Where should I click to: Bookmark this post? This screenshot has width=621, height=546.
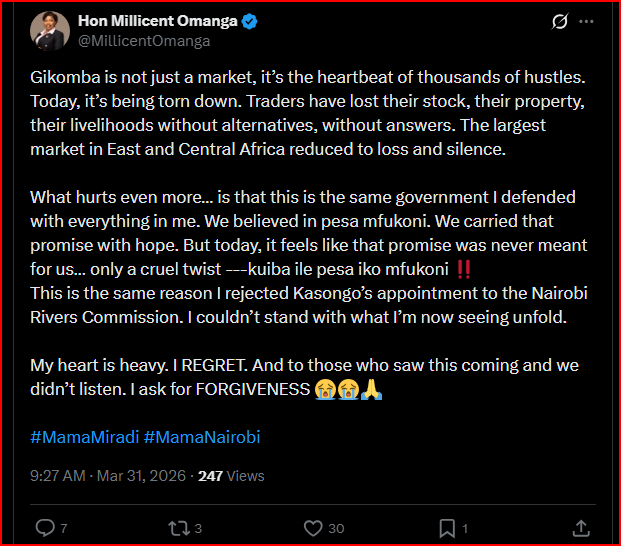[447, 527]
